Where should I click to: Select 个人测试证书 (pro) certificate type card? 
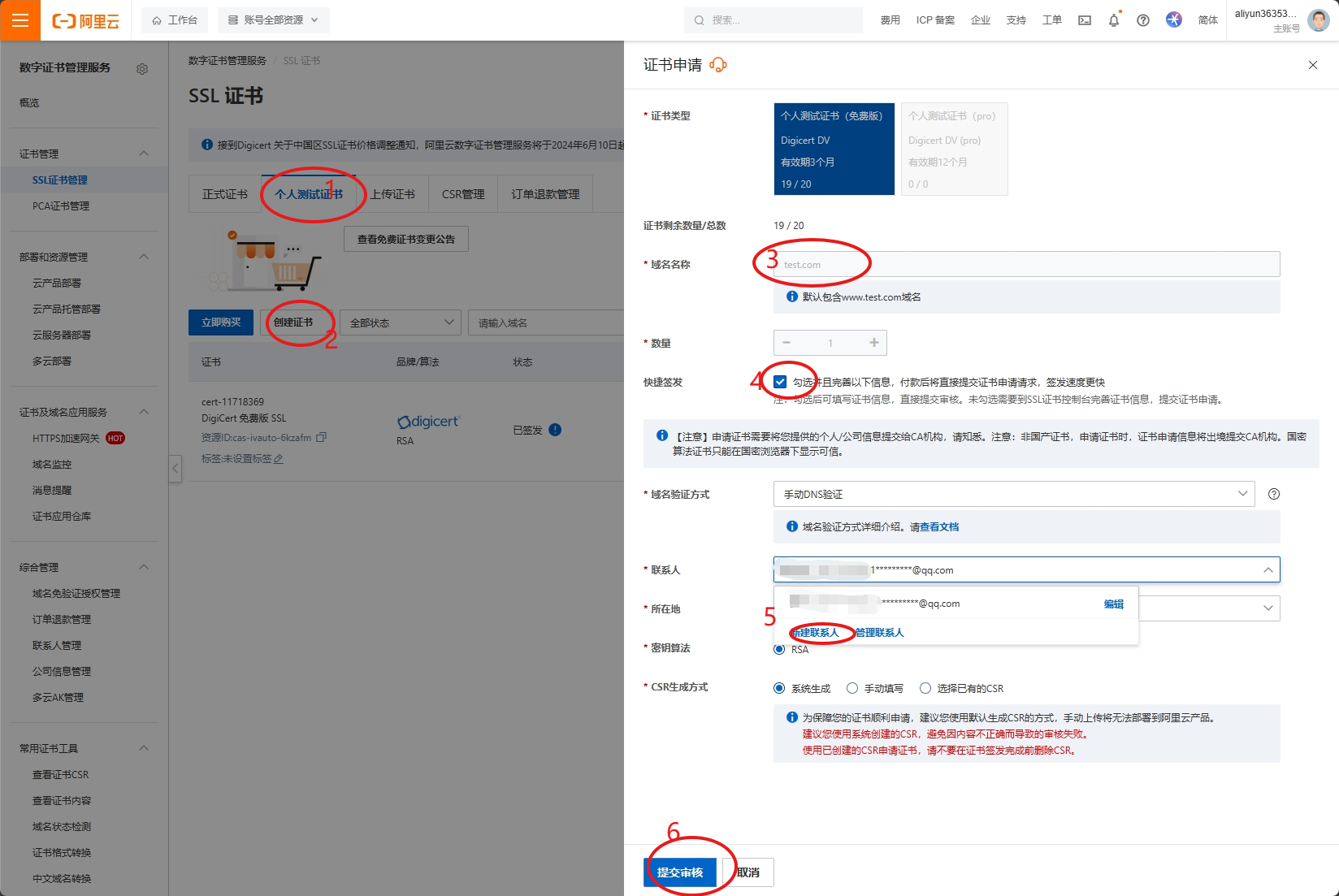955,149
